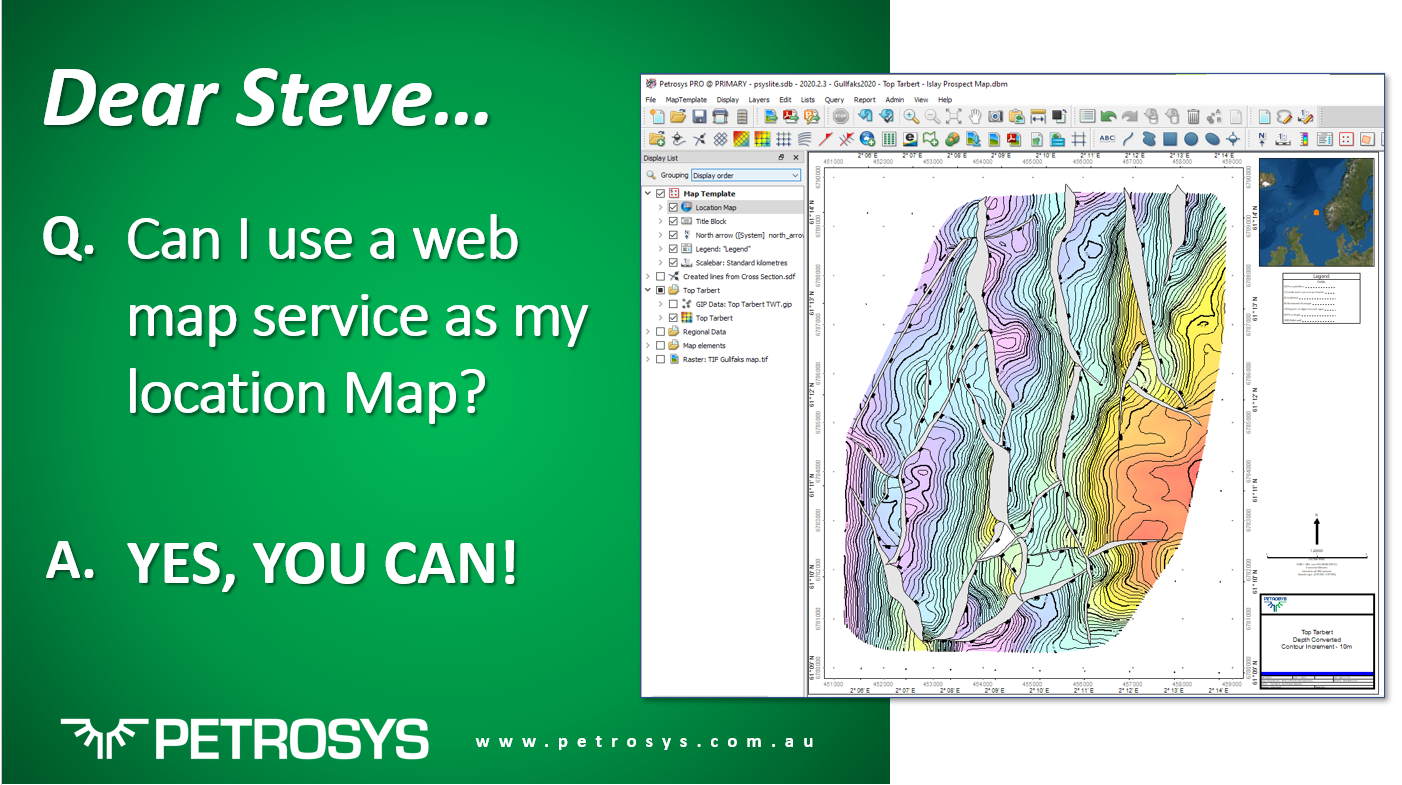This screenshot has width=1402, height=785.
Task: Close the Display List panel
Action: 796,158
